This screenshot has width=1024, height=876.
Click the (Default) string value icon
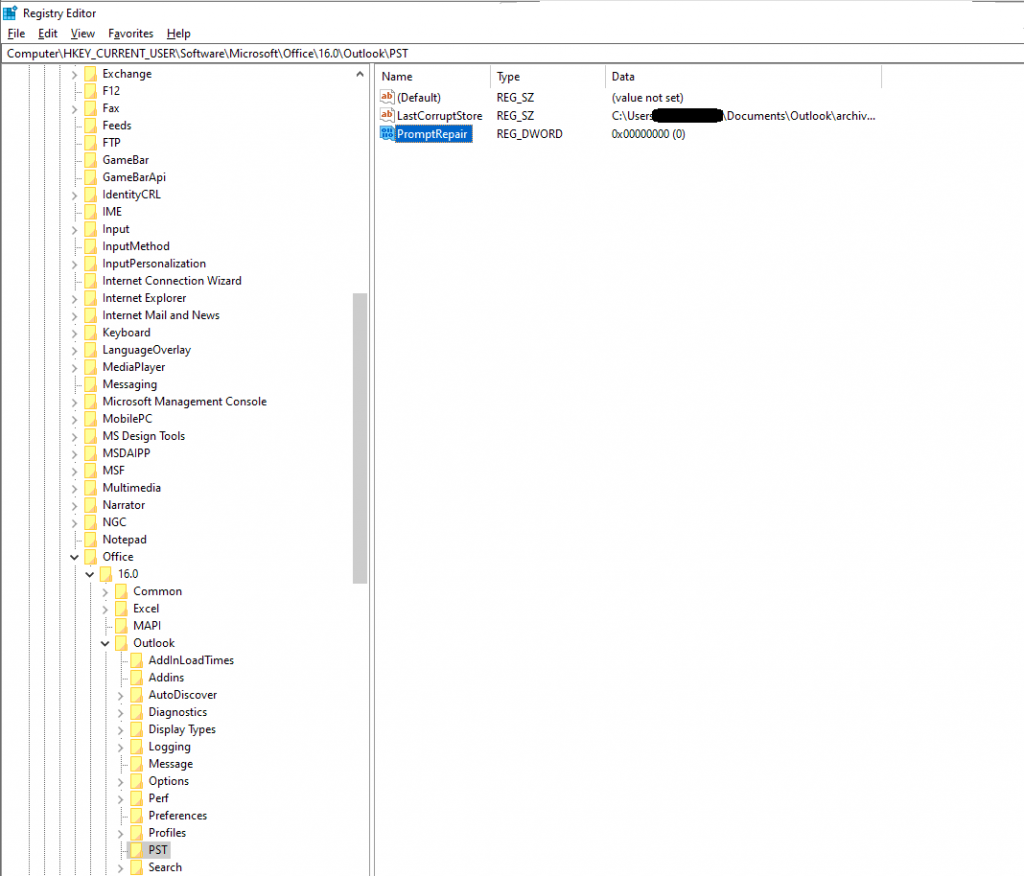(x=387, y=97)
